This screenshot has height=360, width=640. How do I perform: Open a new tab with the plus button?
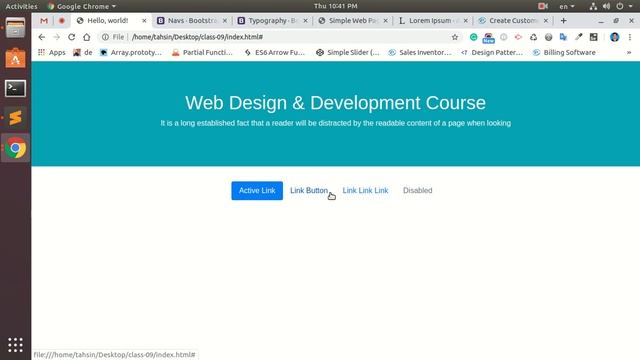coord(564,20)
